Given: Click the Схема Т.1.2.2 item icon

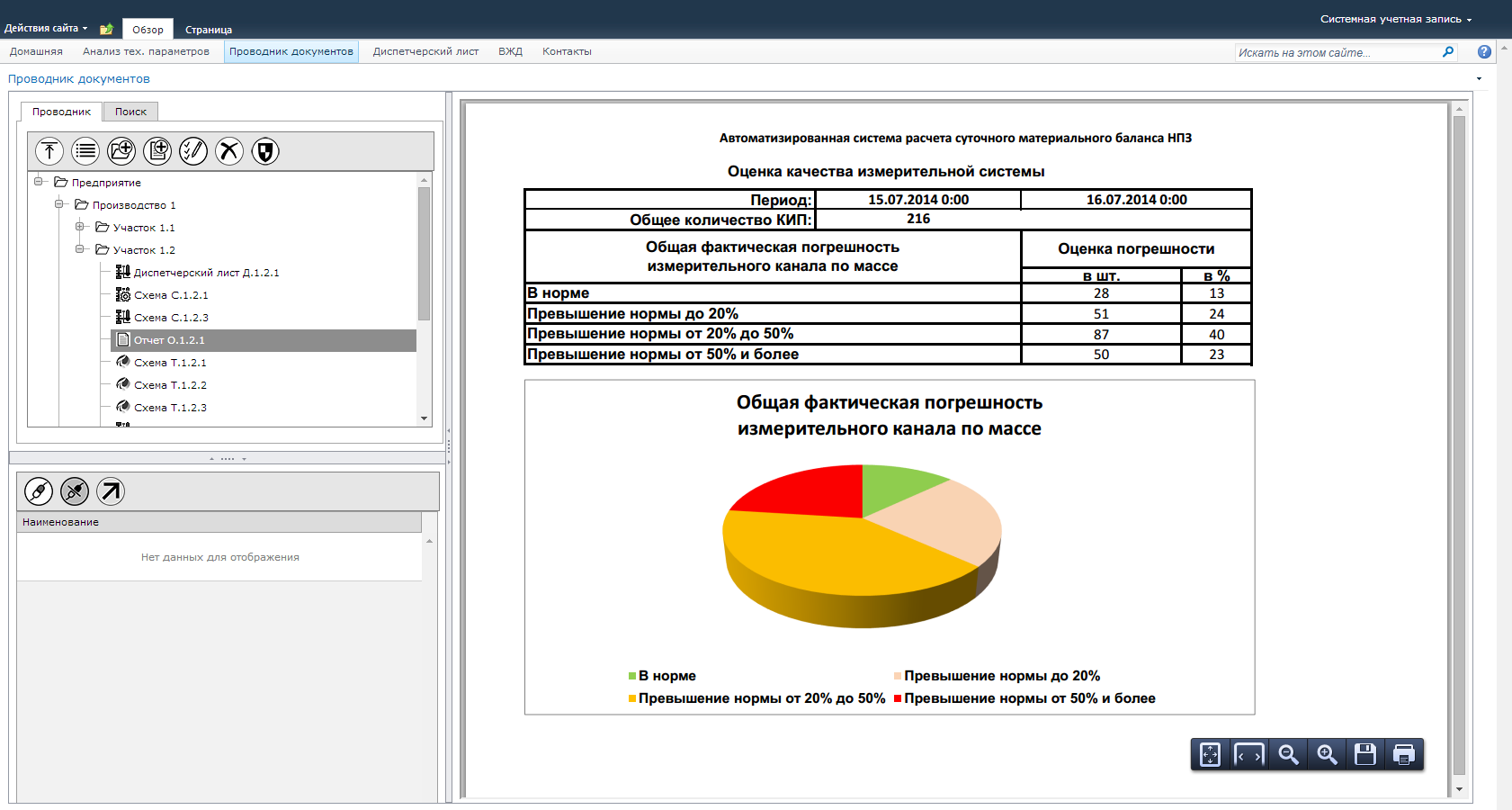Looking at the screenshot, I should [x=123, y=384].
